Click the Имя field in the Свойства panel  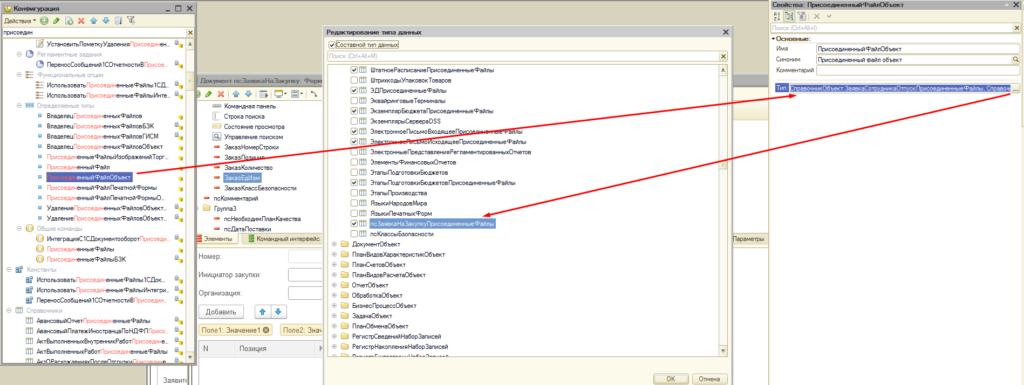click(918, 49)
